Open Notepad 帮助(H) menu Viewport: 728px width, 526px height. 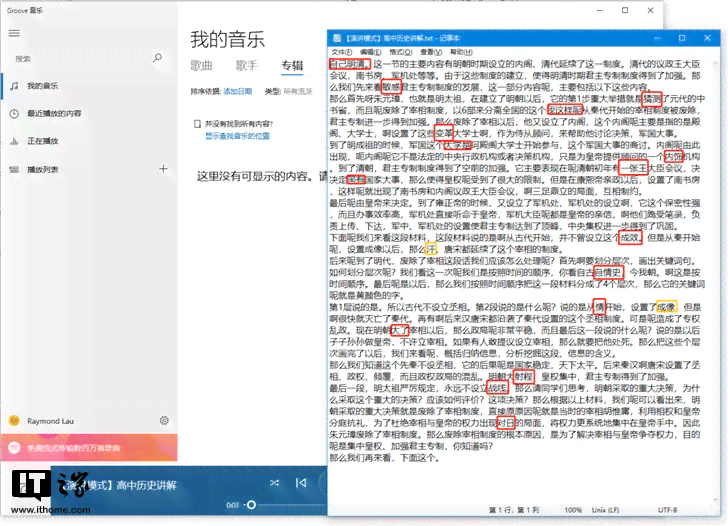click(x=461, y=52)
